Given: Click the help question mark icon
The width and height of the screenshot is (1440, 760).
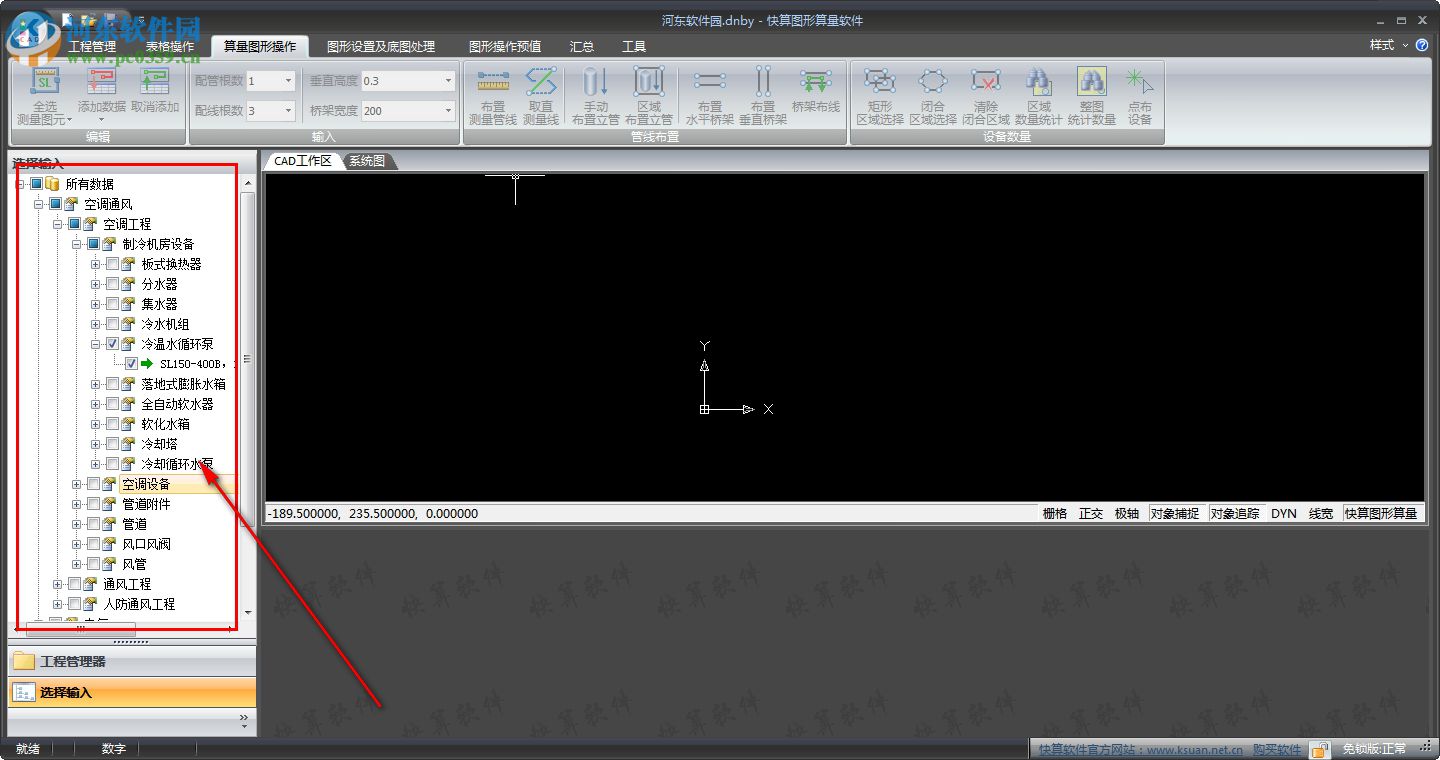Looking at the screenshot, I should point(1422,45).
